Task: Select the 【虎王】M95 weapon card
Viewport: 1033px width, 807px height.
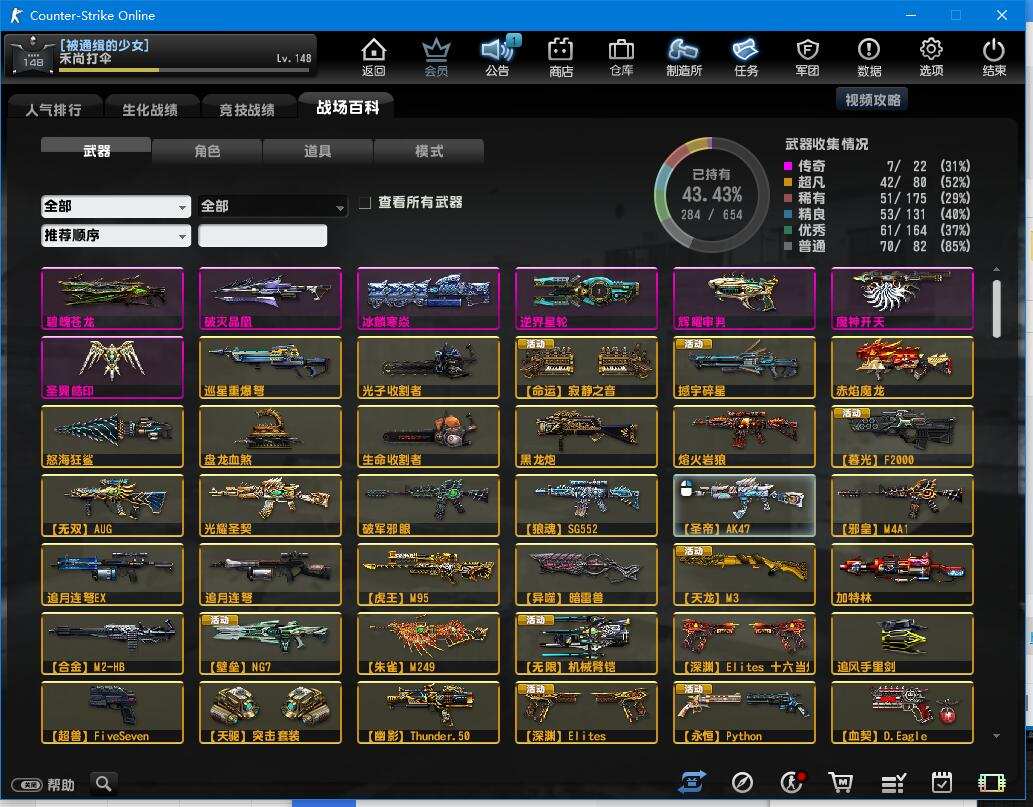Action: (428, 574)
